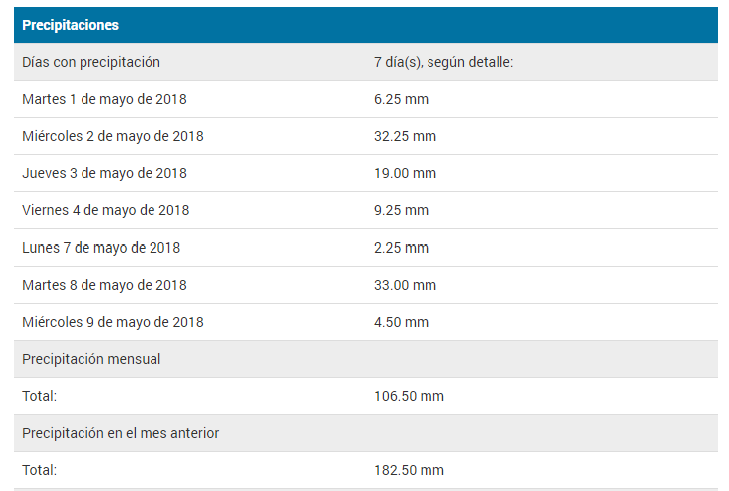Screen dimensions: 729x491
Task: Click the 182.50 mm previous month total
Action: pyautogui.click(x=408, y=470)
